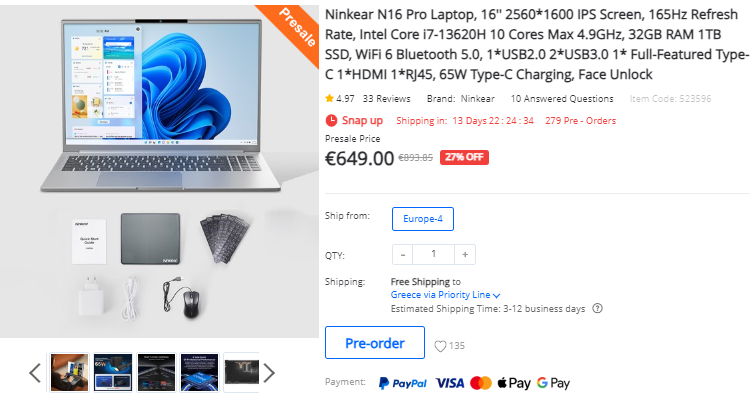Image resolution: width=750 pixels, height=401 pixels.
Task: Expand Greece via Priority Line shipping dropdown
Action: pos(445,295)
